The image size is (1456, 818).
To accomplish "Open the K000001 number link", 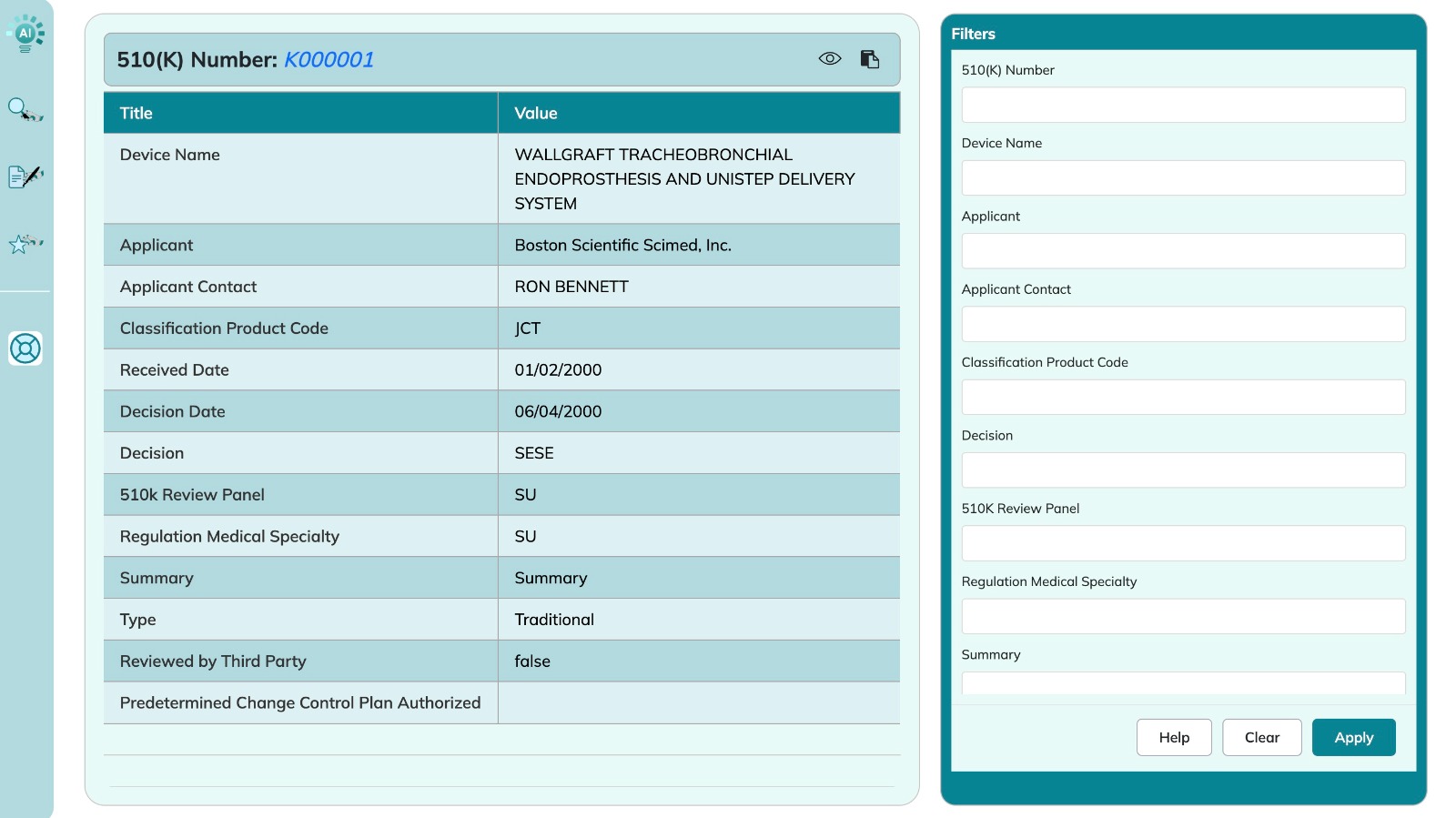I will pos(329,60).
